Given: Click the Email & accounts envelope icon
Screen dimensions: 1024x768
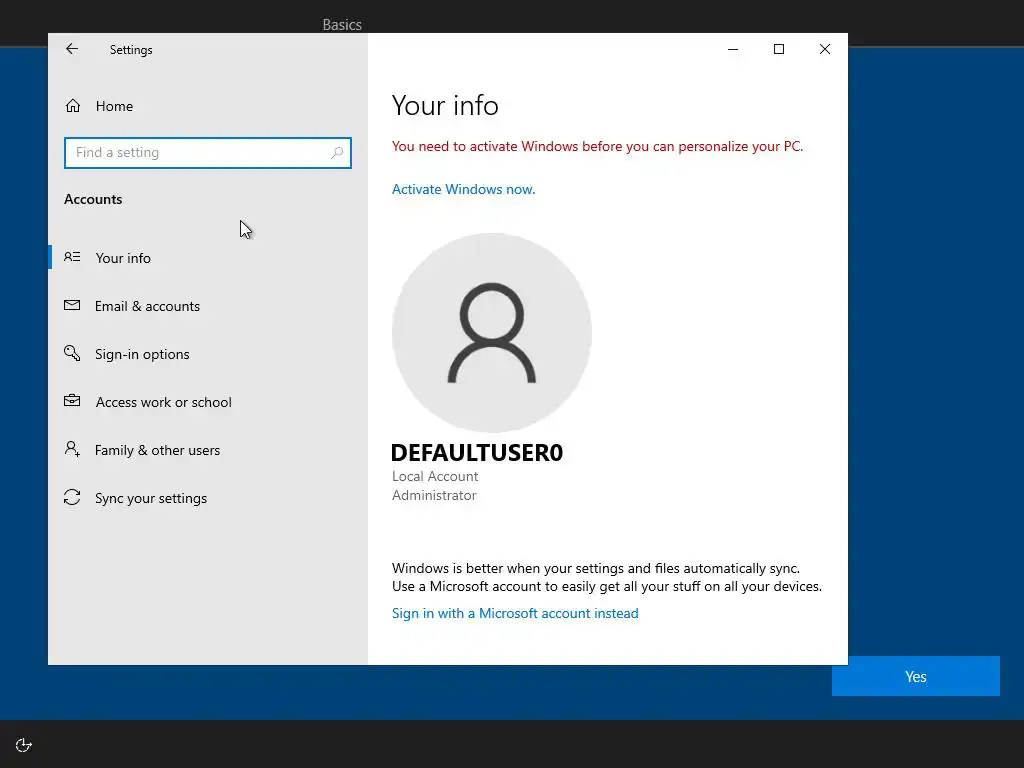Looking at the screenshot, I should click(72, 305).
